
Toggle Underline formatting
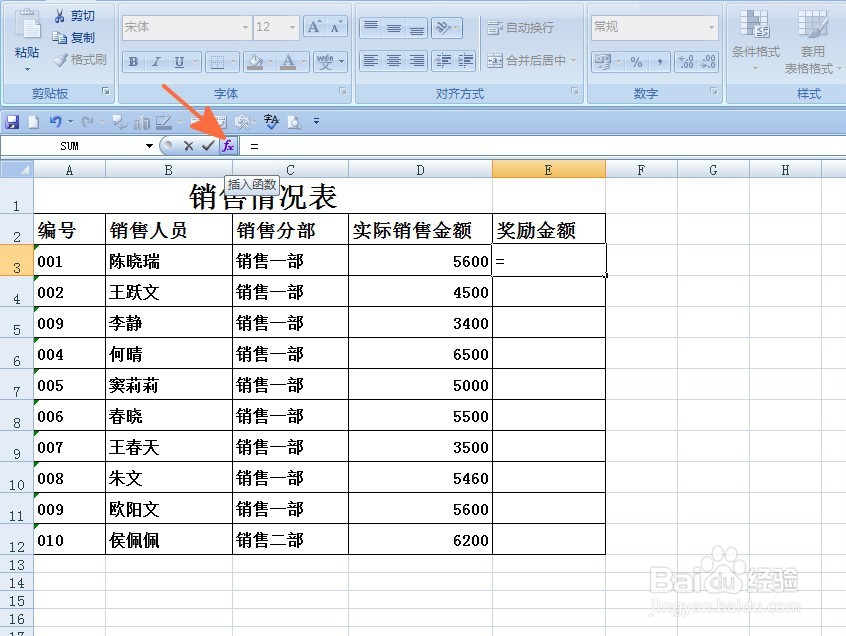(x=177, y=60)
